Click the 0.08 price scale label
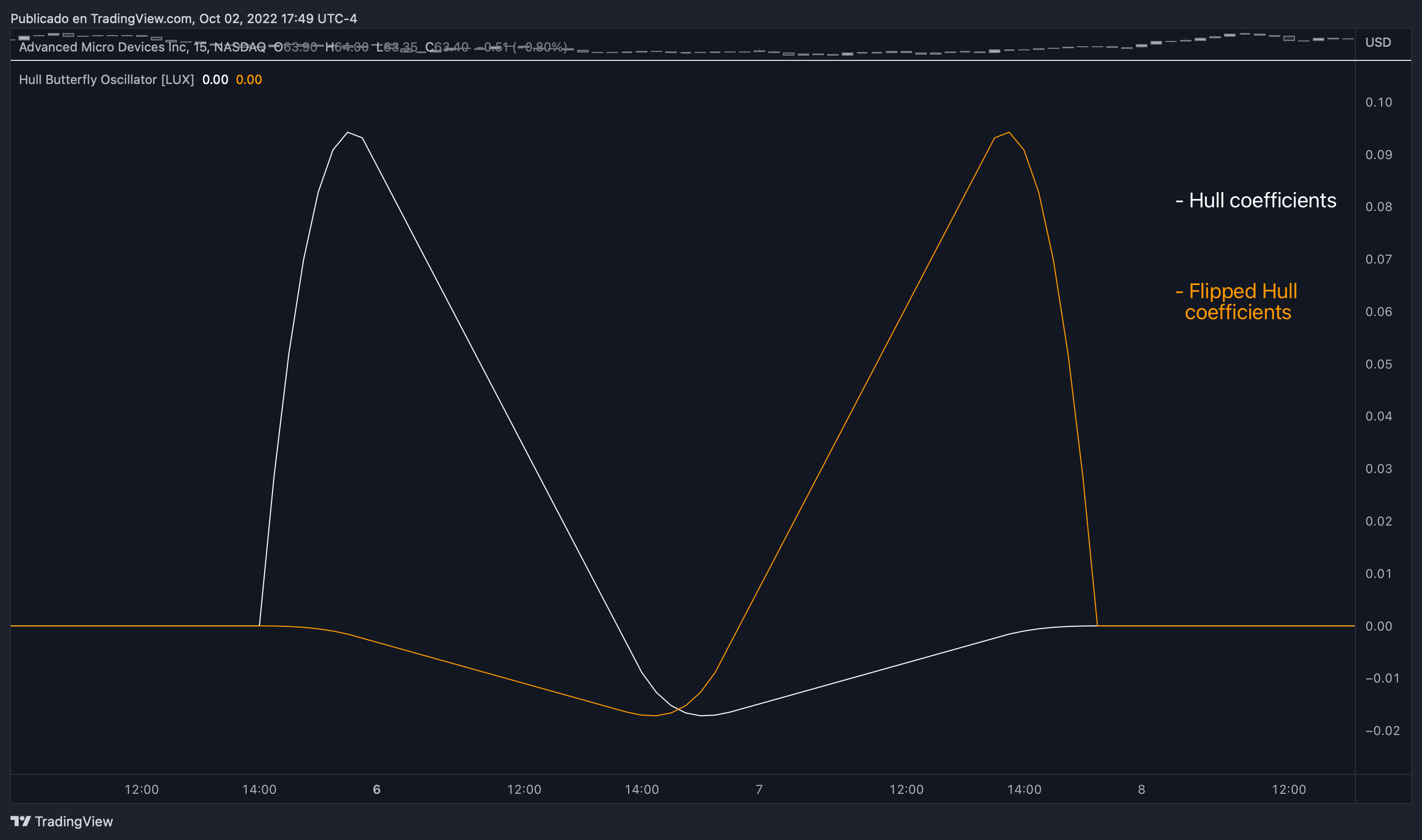The height and width of the screenshot is (840, 1422). point(1378,207)
